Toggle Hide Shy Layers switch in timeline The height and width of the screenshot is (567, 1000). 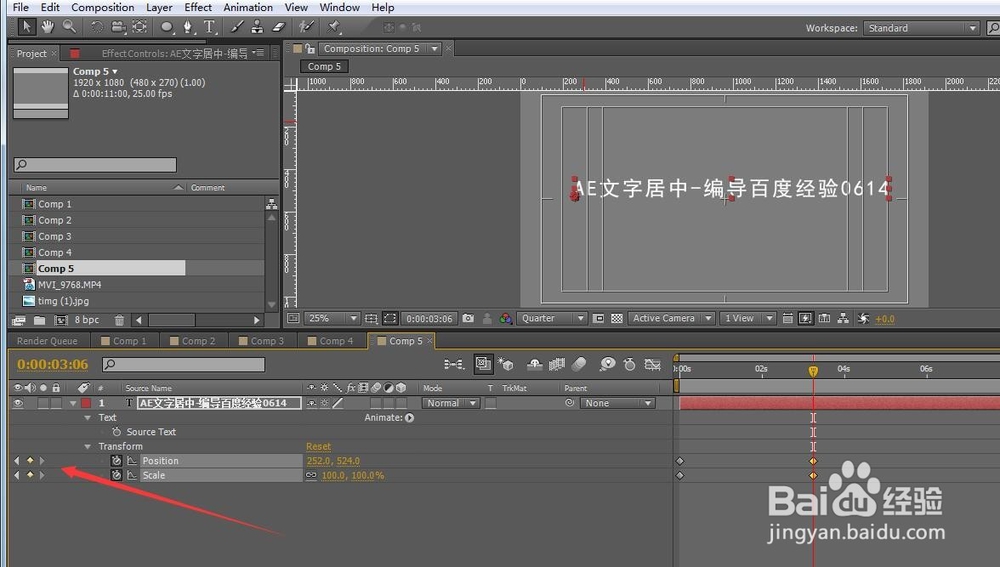click(x=534, y=364)
